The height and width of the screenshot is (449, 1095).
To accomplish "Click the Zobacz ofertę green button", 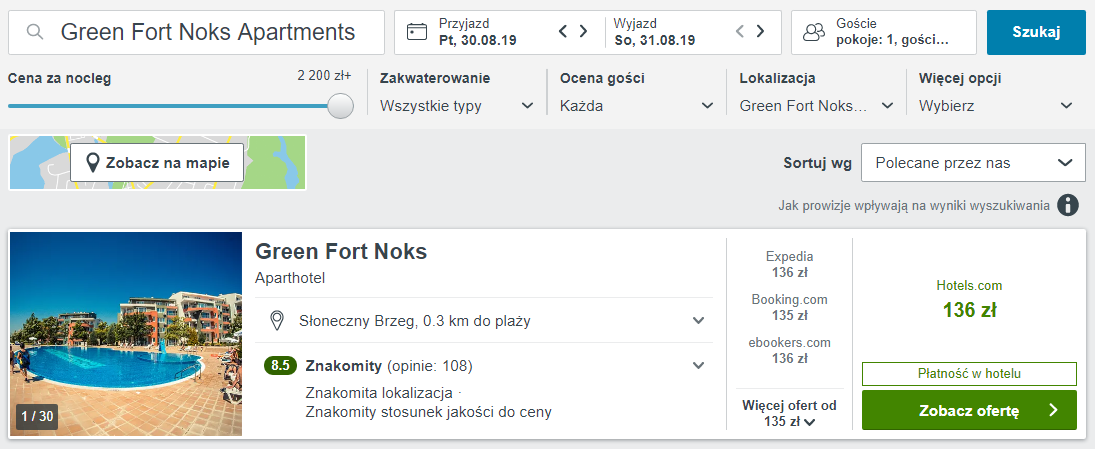I will pos(969,410).
